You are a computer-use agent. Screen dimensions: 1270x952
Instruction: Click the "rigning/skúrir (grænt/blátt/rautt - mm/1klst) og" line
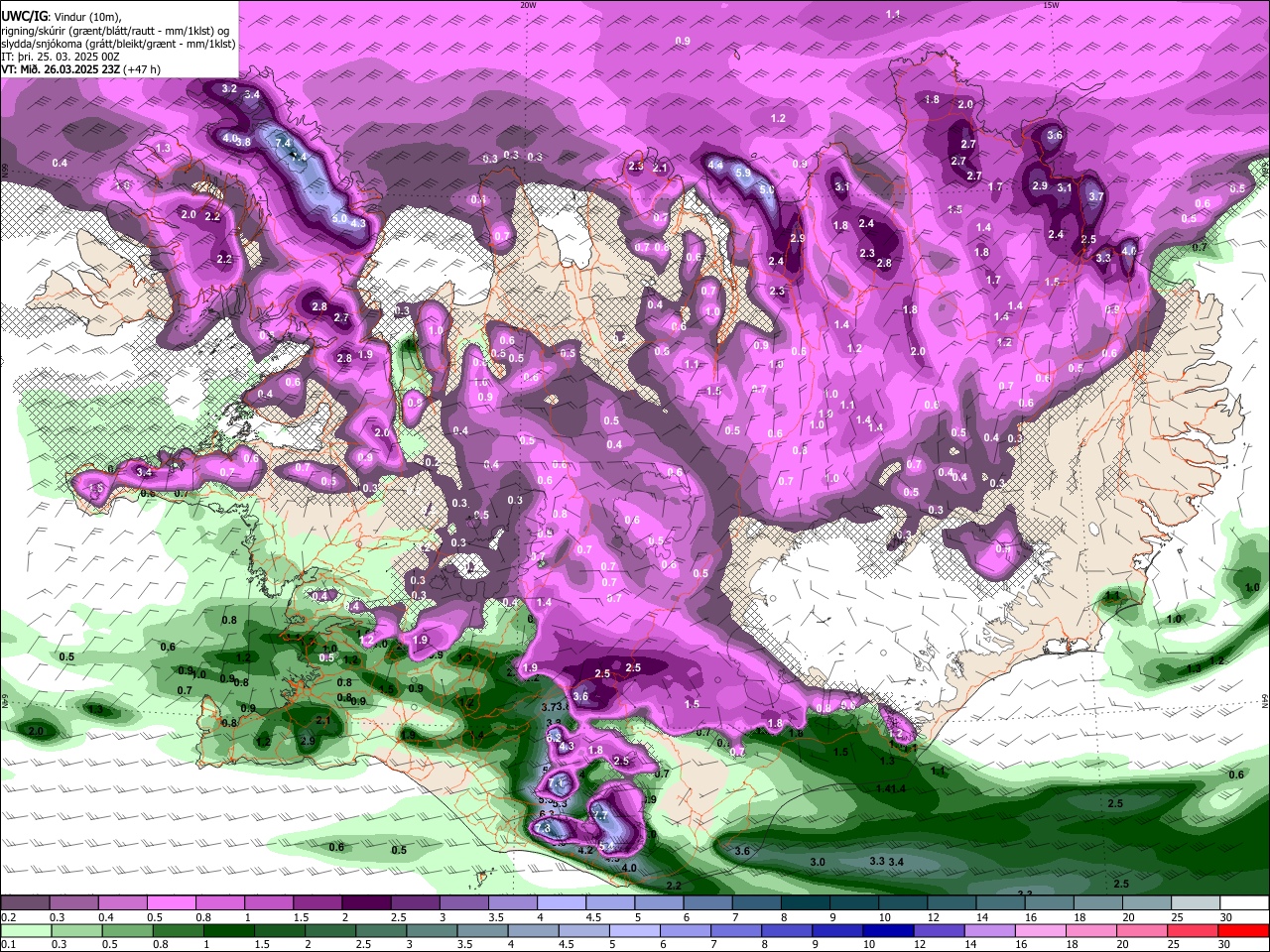coord(117,30)
